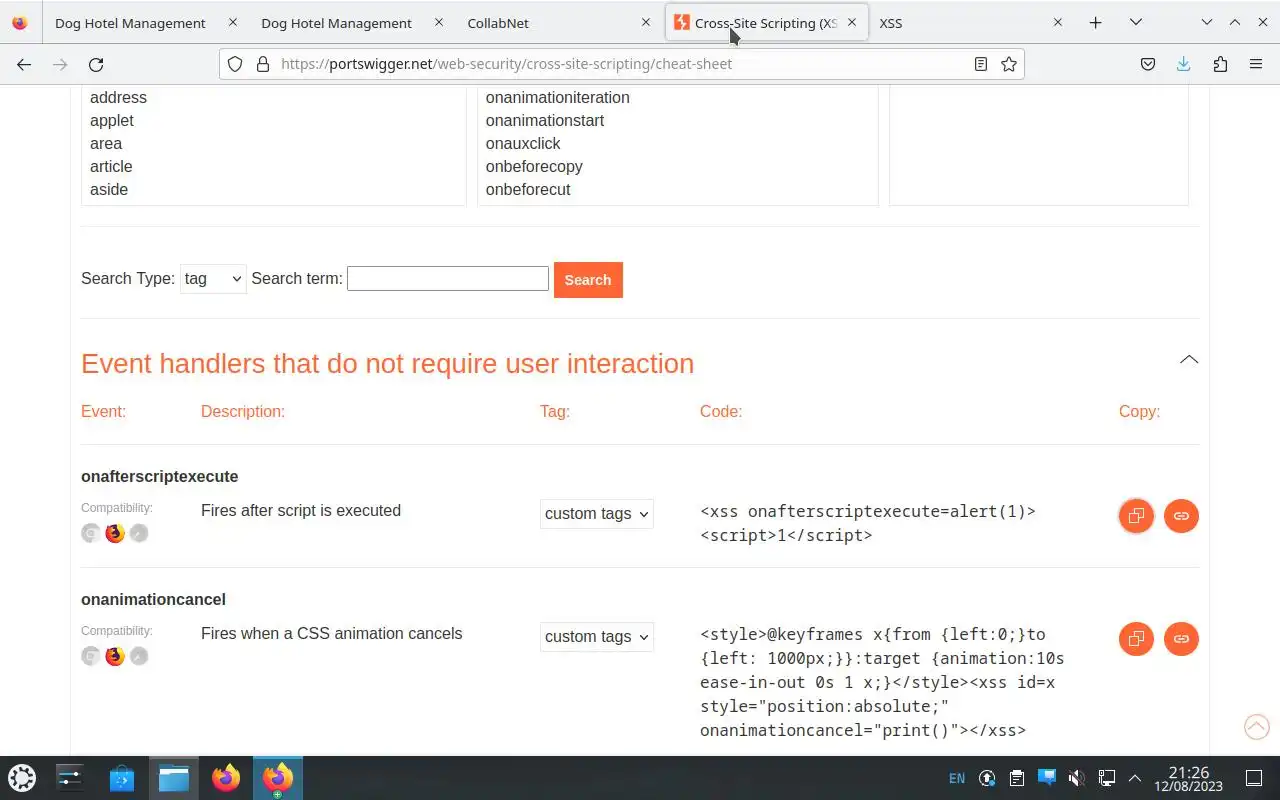This screenshot has width=1280, height=800.
Task: Copy the onanimationcancel payload code
Action: [x=1136, y=639]
